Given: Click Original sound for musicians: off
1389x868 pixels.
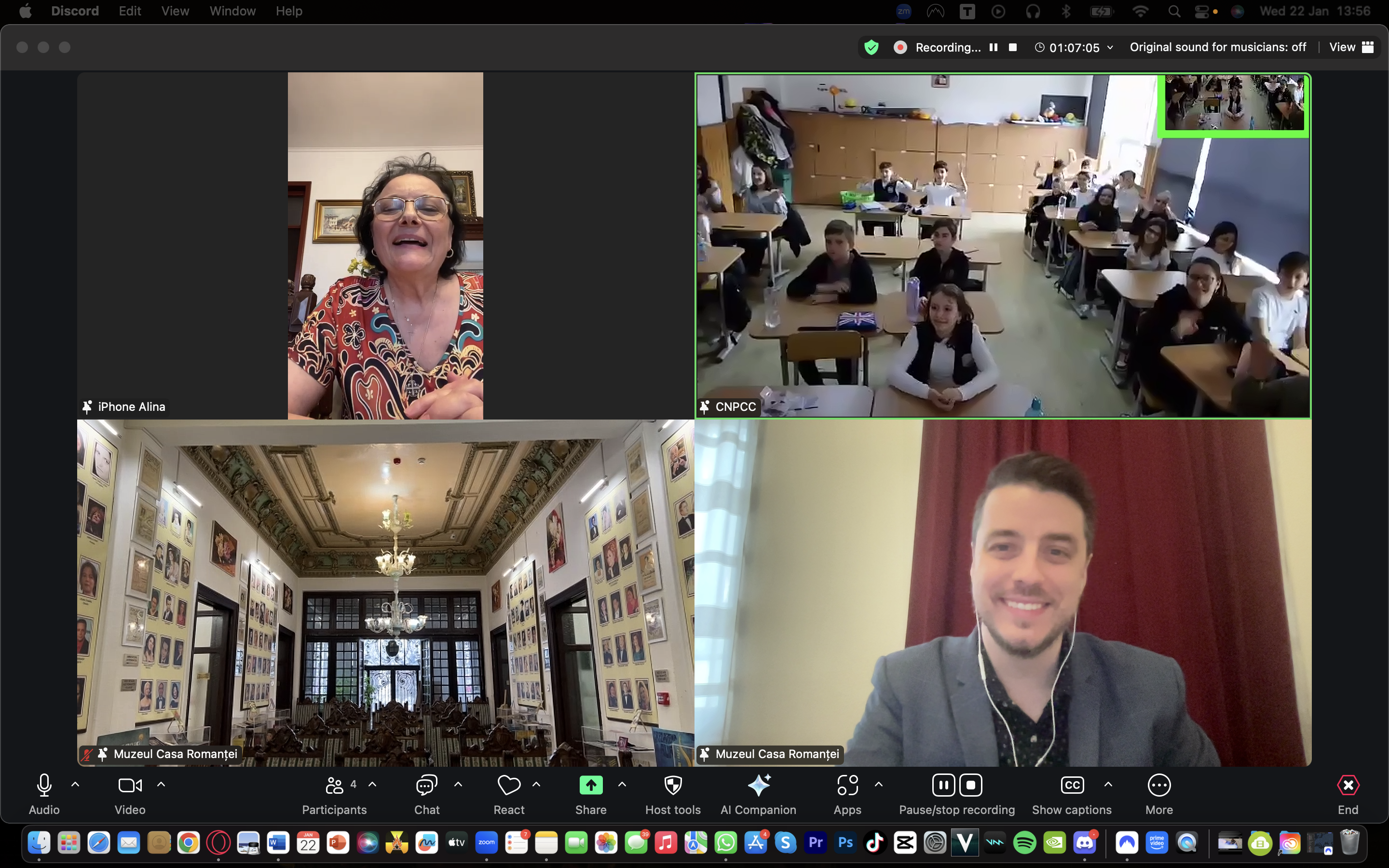Looking at the screenshot, I should 1217,47.
